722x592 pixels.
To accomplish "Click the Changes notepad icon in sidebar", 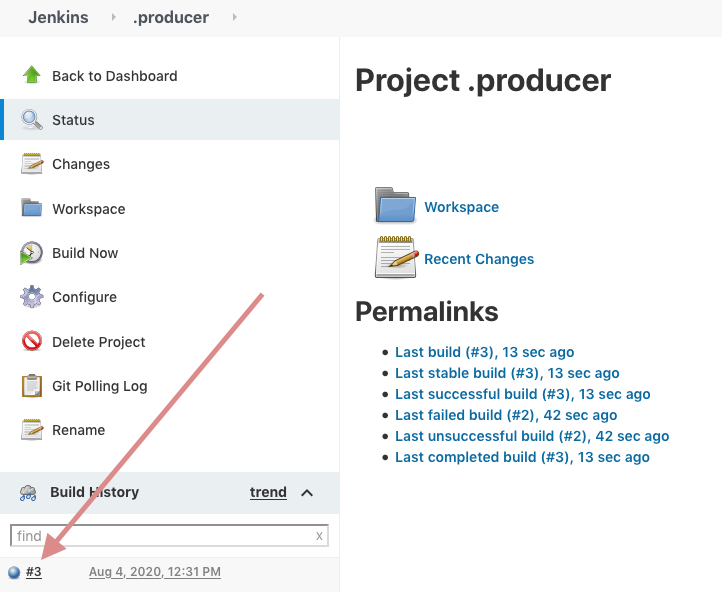I will [x=32, y=163].
